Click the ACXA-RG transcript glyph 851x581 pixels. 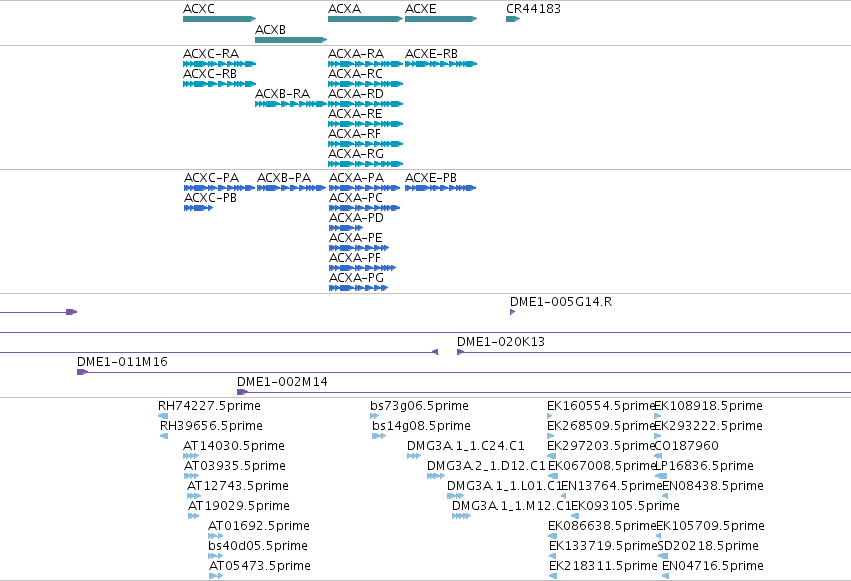pyautogui.click(x=365, y=164)
